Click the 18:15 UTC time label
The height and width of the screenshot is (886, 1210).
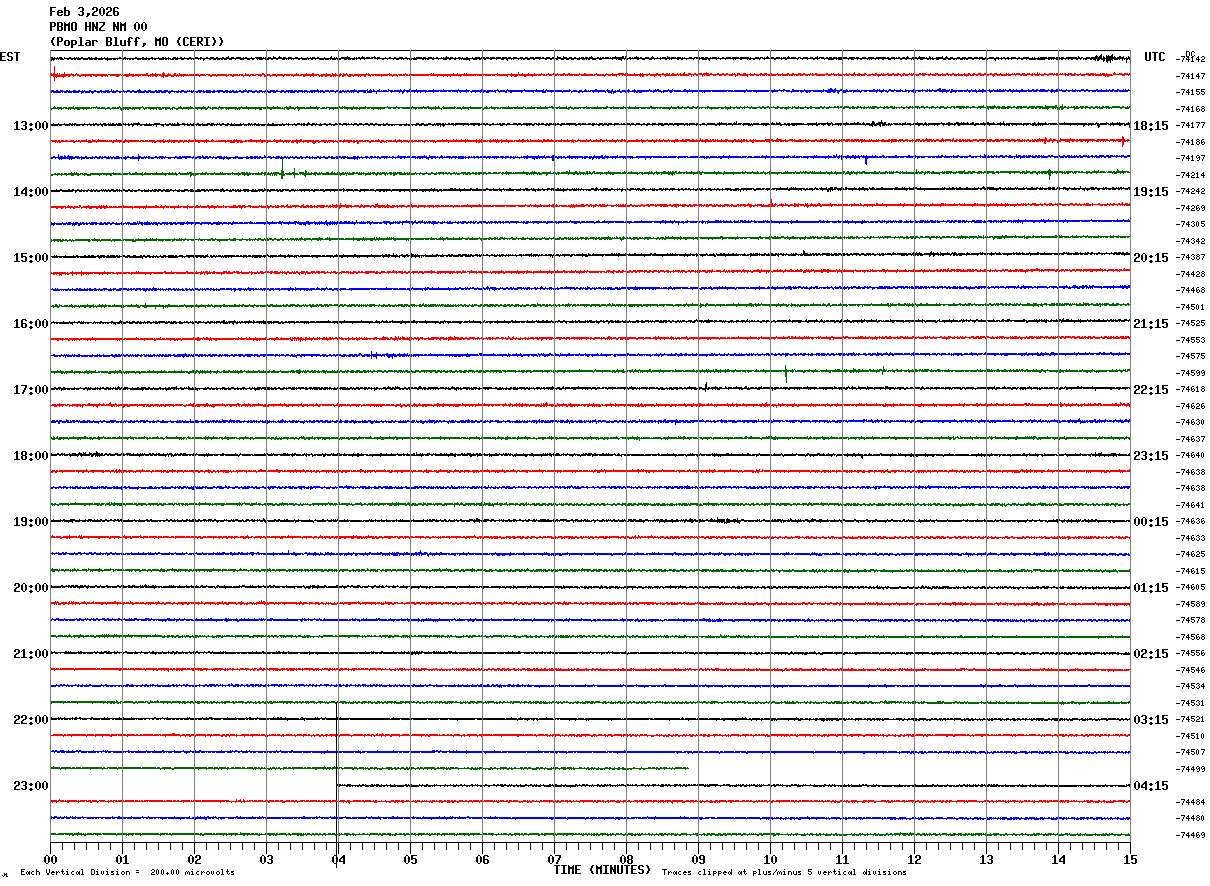(x=1150, y=126)
